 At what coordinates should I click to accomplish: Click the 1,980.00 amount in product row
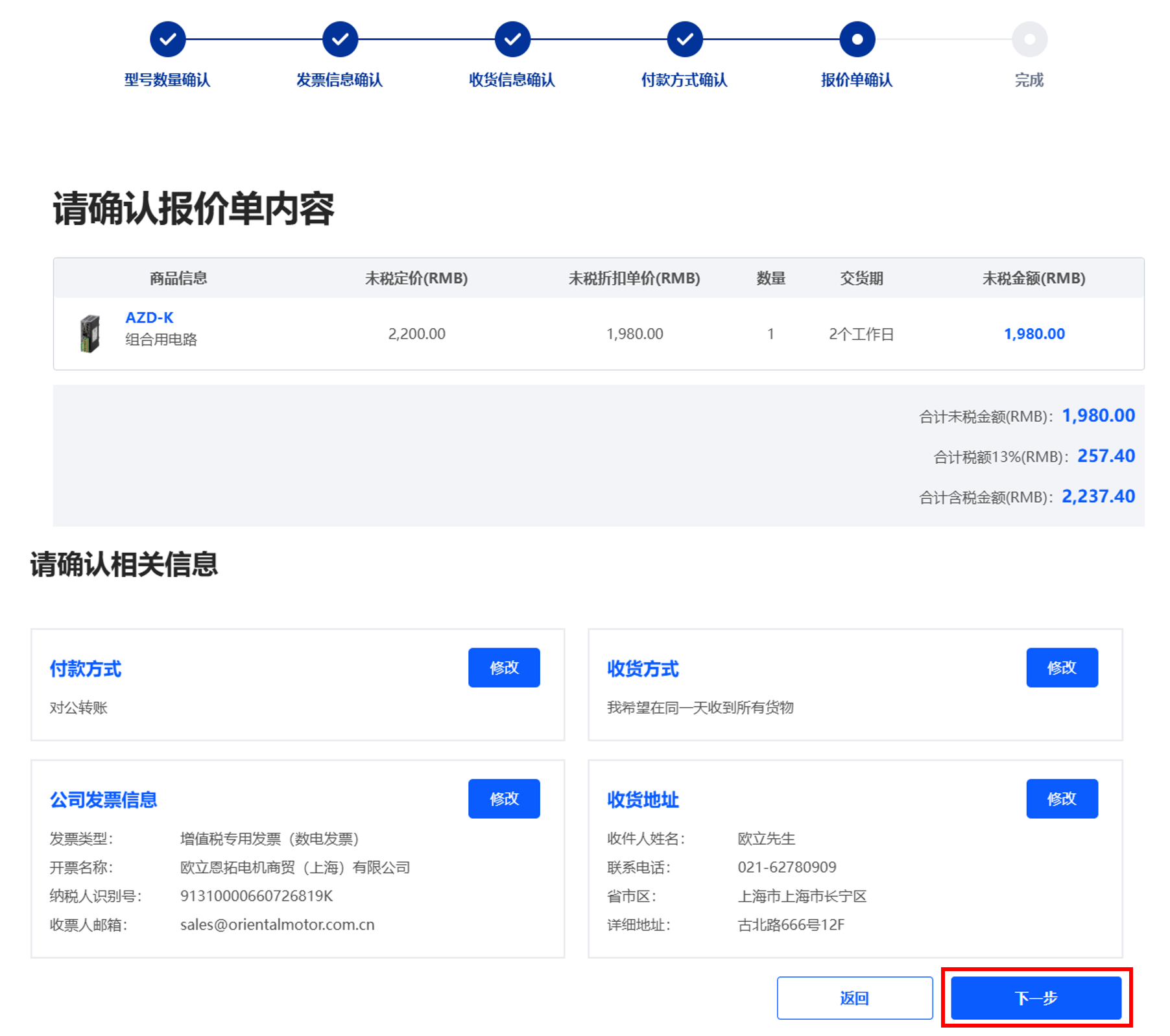click(x=1034, y=334)
